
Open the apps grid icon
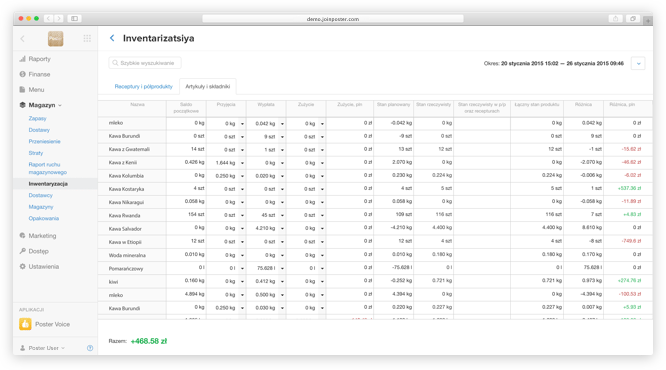tap(87, 39)
